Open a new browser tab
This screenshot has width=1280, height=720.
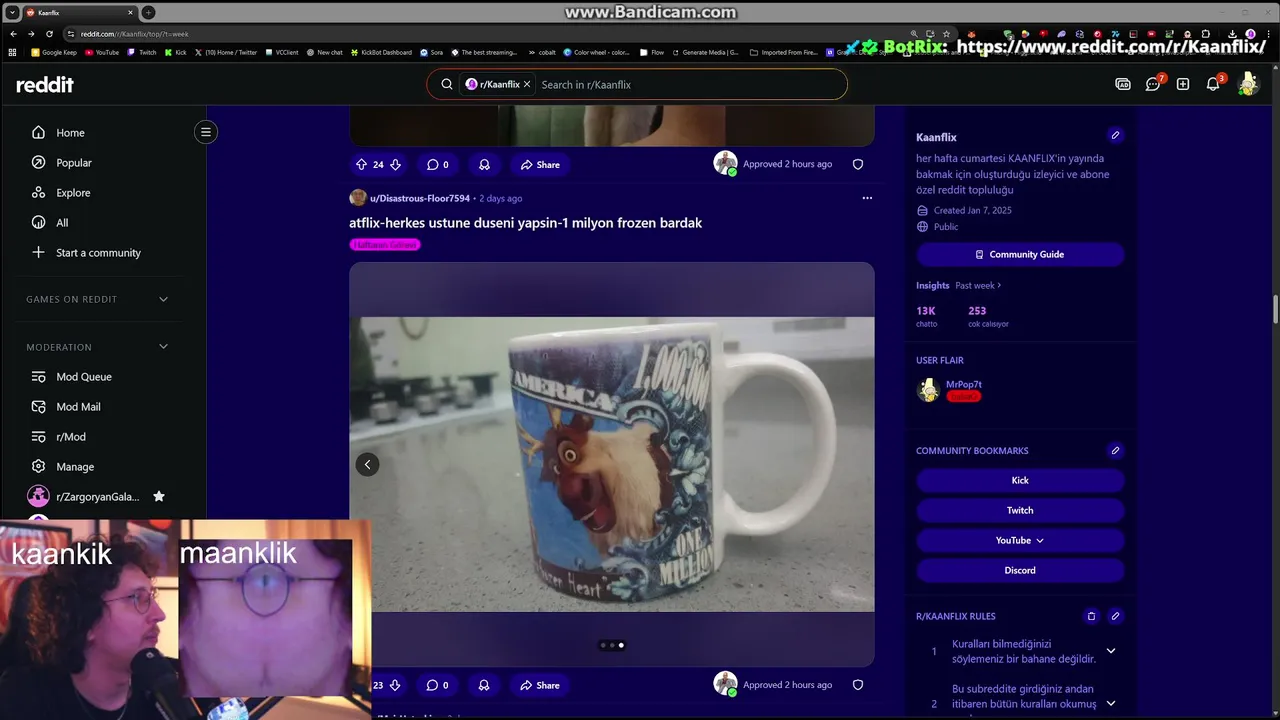coord(148,13)
